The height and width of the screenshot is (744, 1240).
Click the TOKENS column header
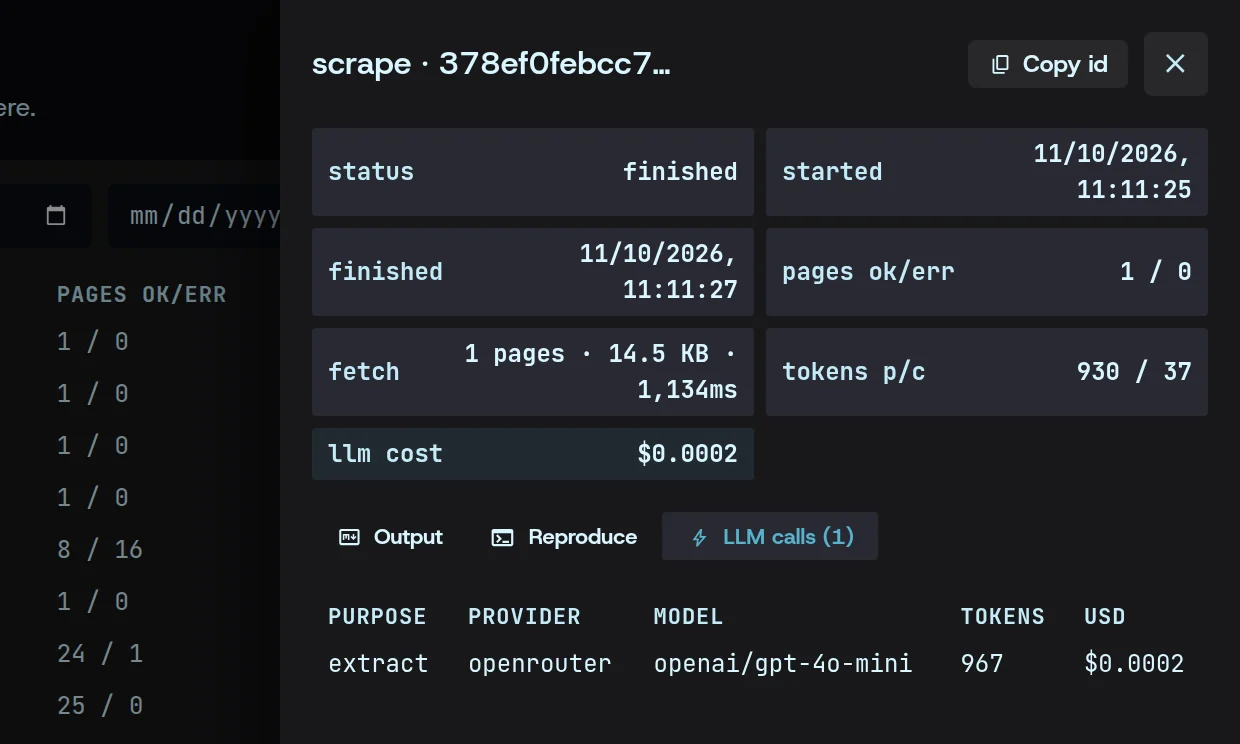[1002, 616]
